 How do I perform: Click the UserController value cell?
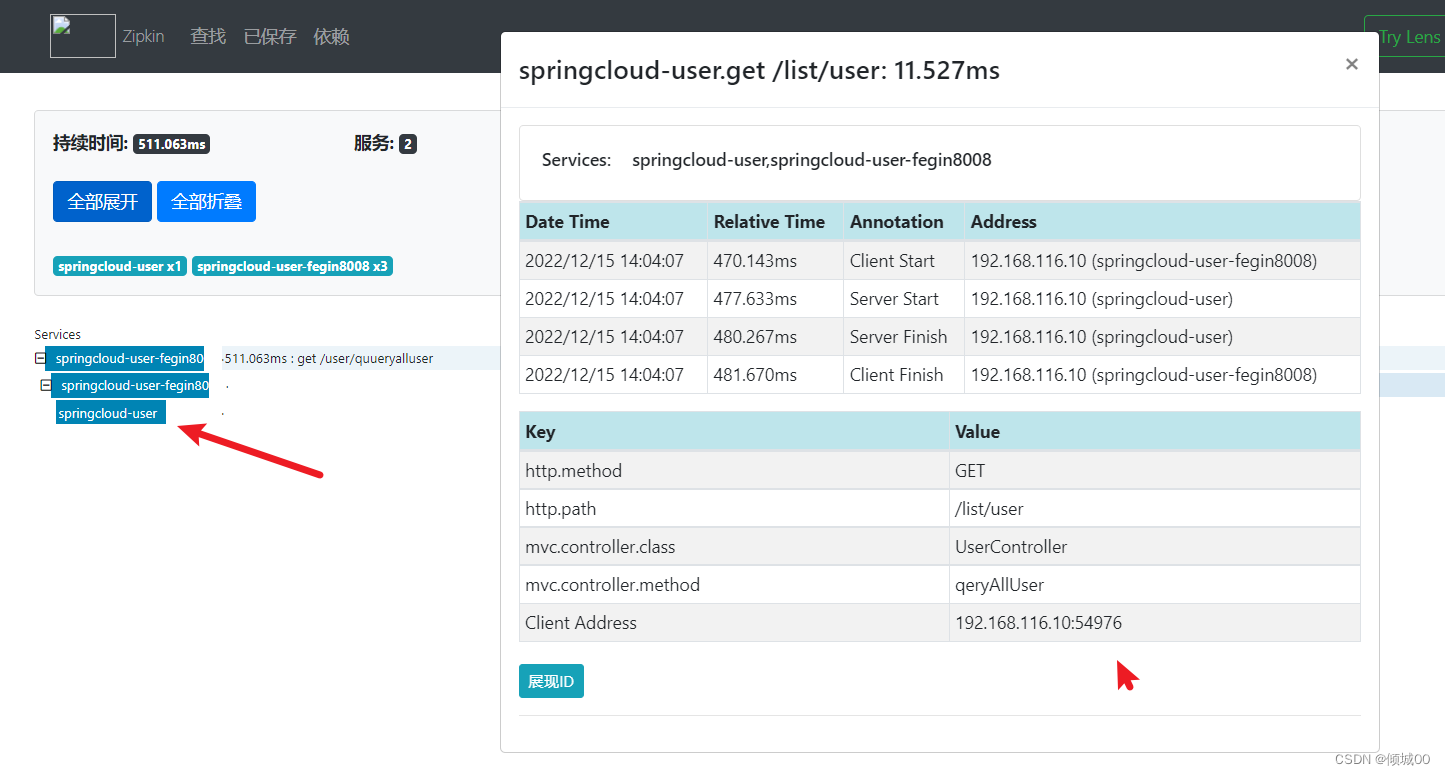[x=1155, y=546]
